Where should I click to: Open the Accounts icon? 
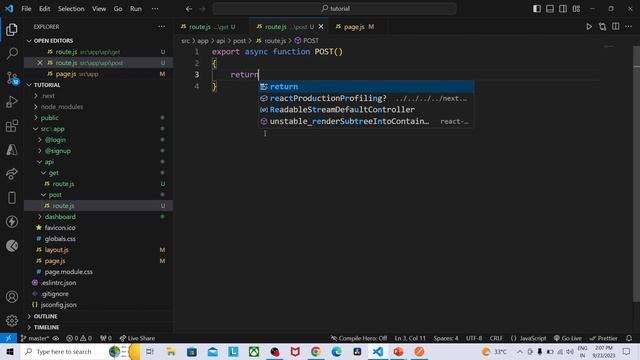[x=12, y=297]
